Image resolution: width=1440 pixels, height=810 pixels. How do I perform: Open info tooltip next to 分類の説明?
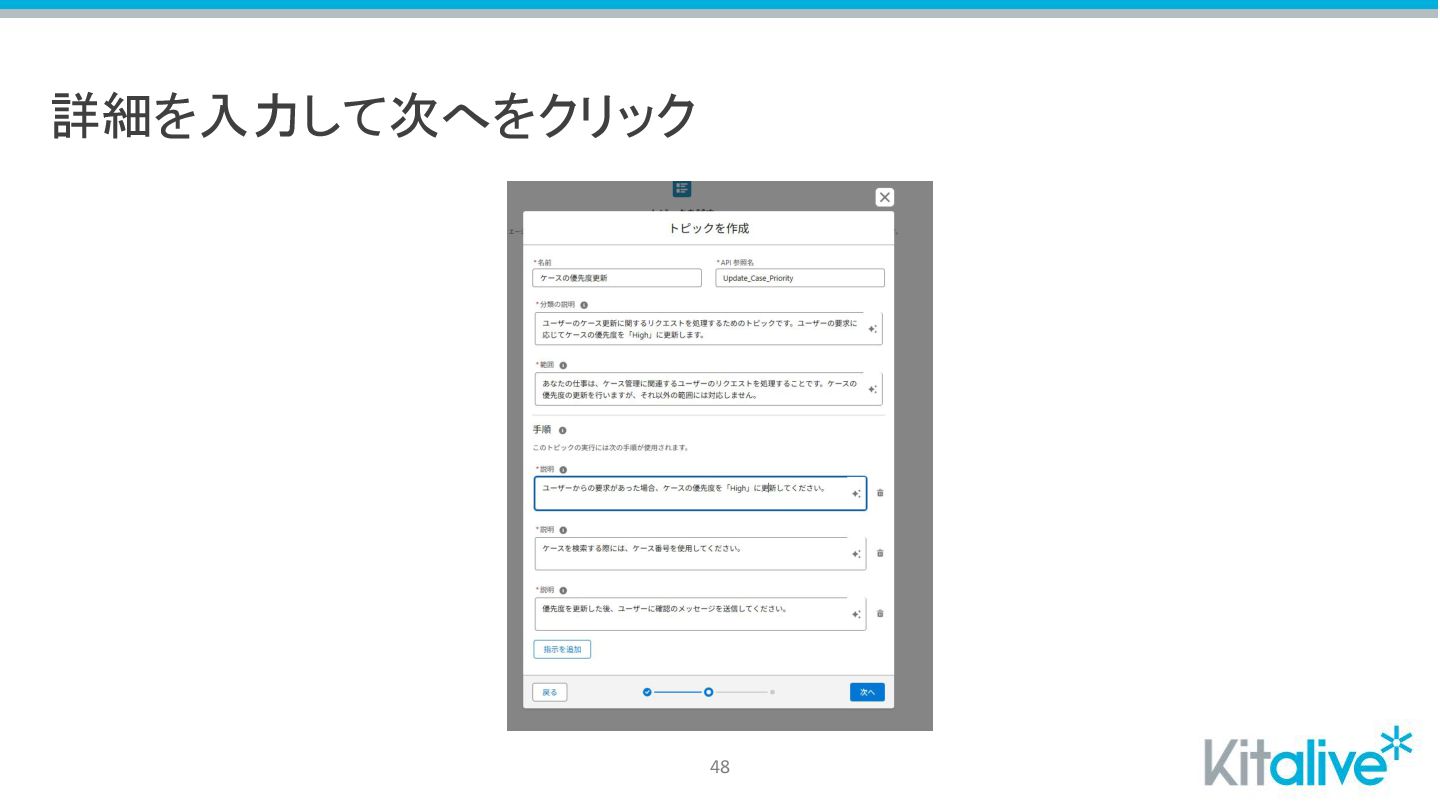584,304
